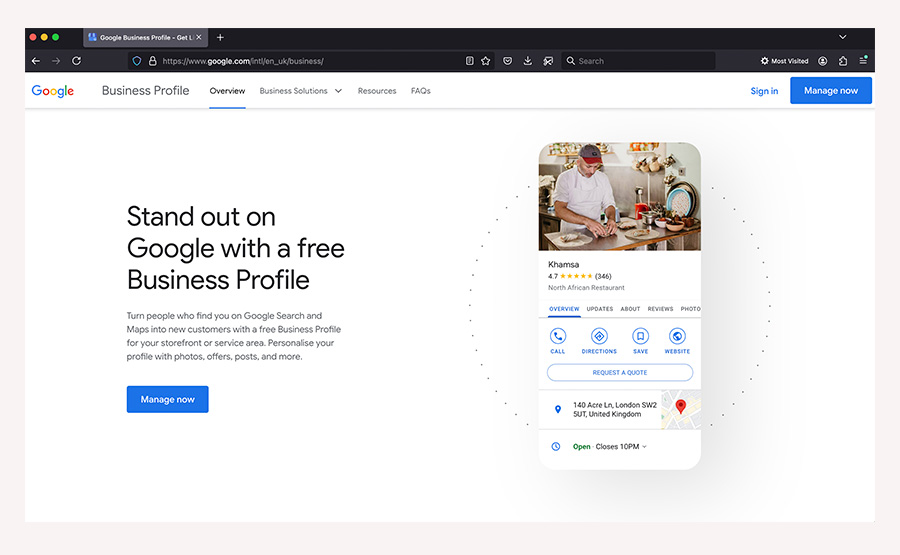
Task: Click the padlock site security icon
Action: 153,61
